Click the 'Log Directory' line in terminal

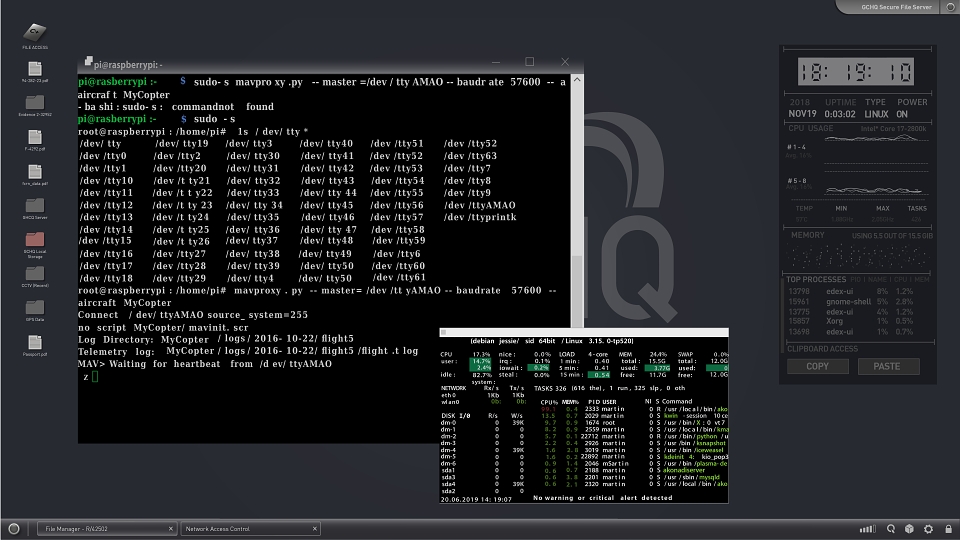click(216, 339)
